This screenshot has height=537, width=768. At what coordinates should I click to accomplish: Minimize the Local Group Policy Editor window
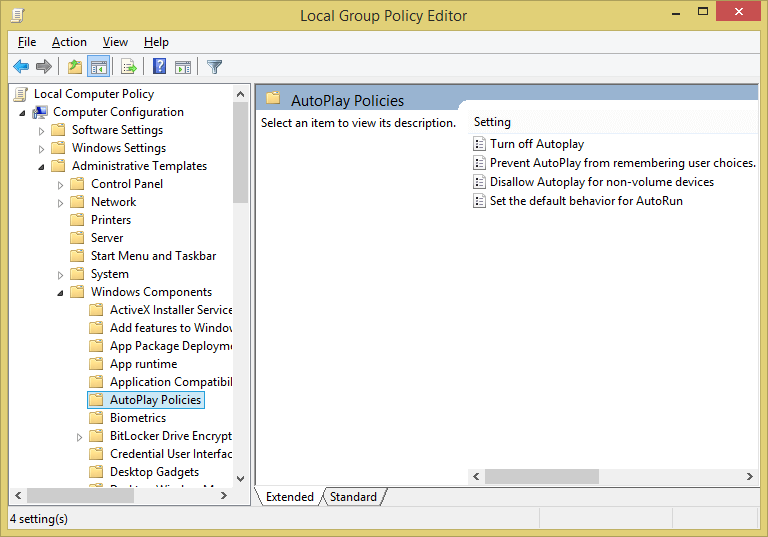pyautogui.click(x=676, y=12)
